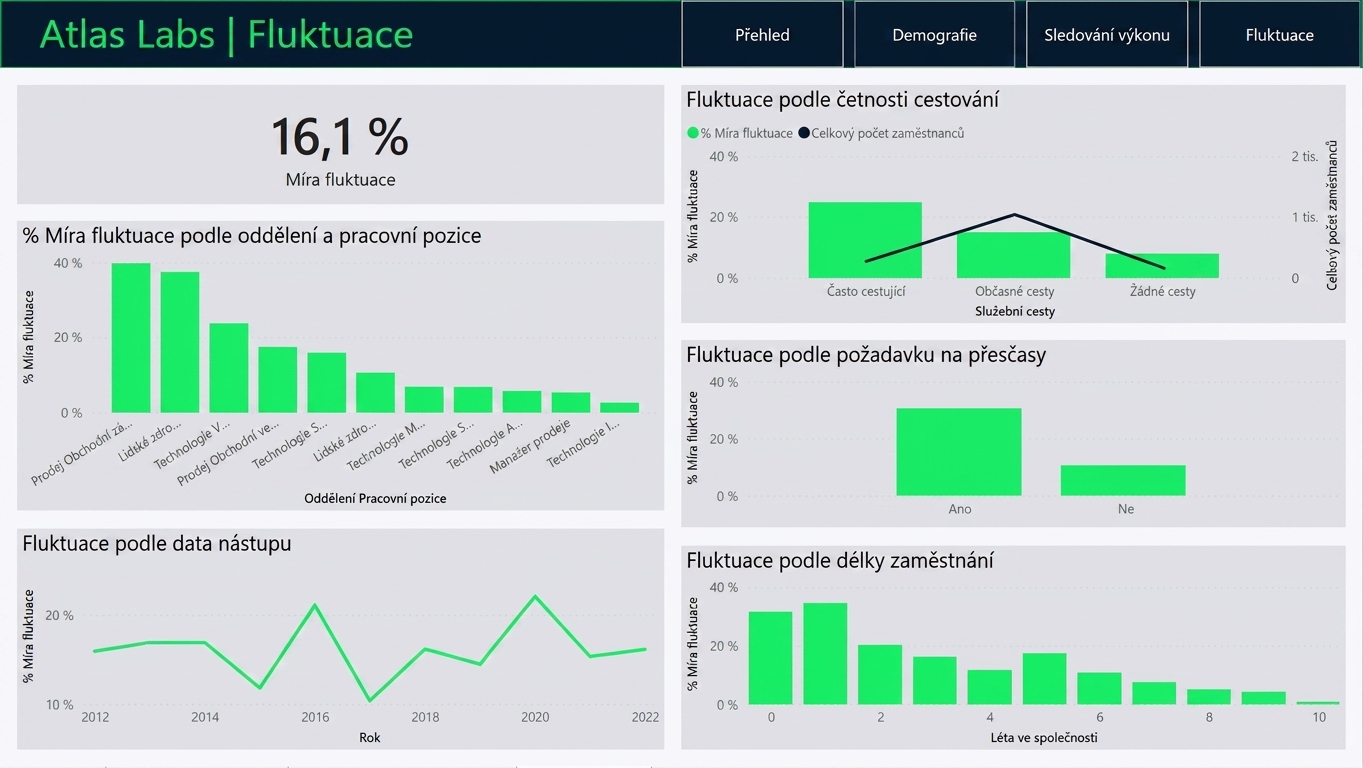Click the 16,1 % Míra fluktuace card
The width and height of the screenshot is (1363, 768).
point(340,145)
